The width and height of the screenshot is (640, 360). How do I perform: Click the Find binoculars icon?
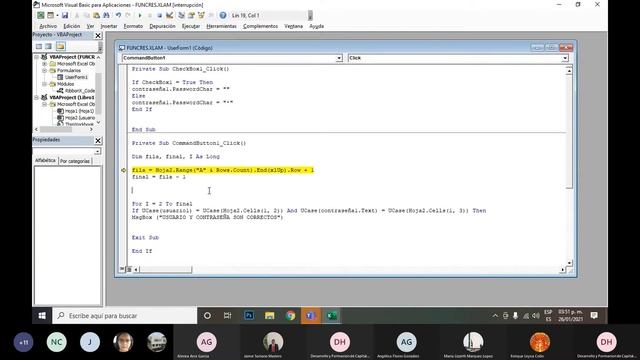pyautogui.click(x=106, y=16)
